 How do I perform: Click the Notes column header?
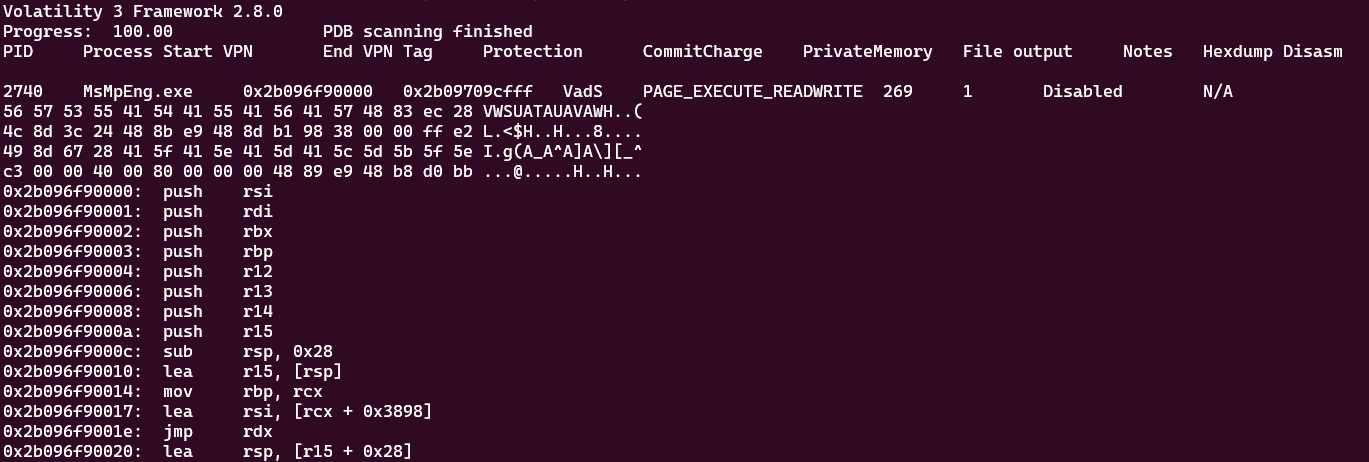pyautogui.click(x=1147, y=51)
